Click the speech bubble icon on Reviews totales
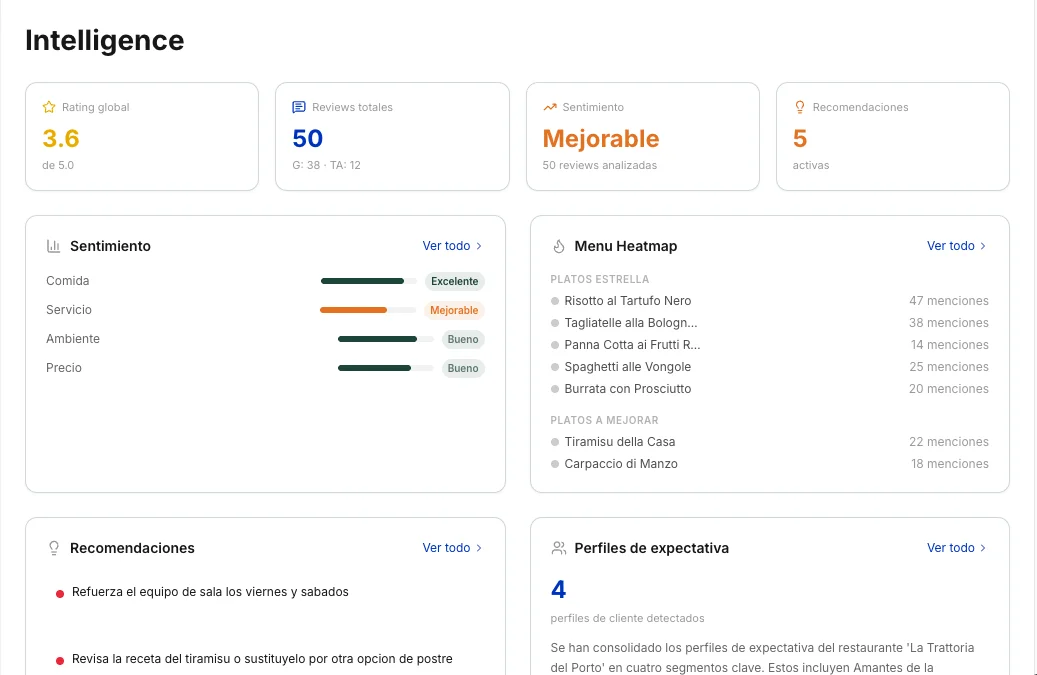The height and width of the screenshot is (675, 1037). click(299, 107)
